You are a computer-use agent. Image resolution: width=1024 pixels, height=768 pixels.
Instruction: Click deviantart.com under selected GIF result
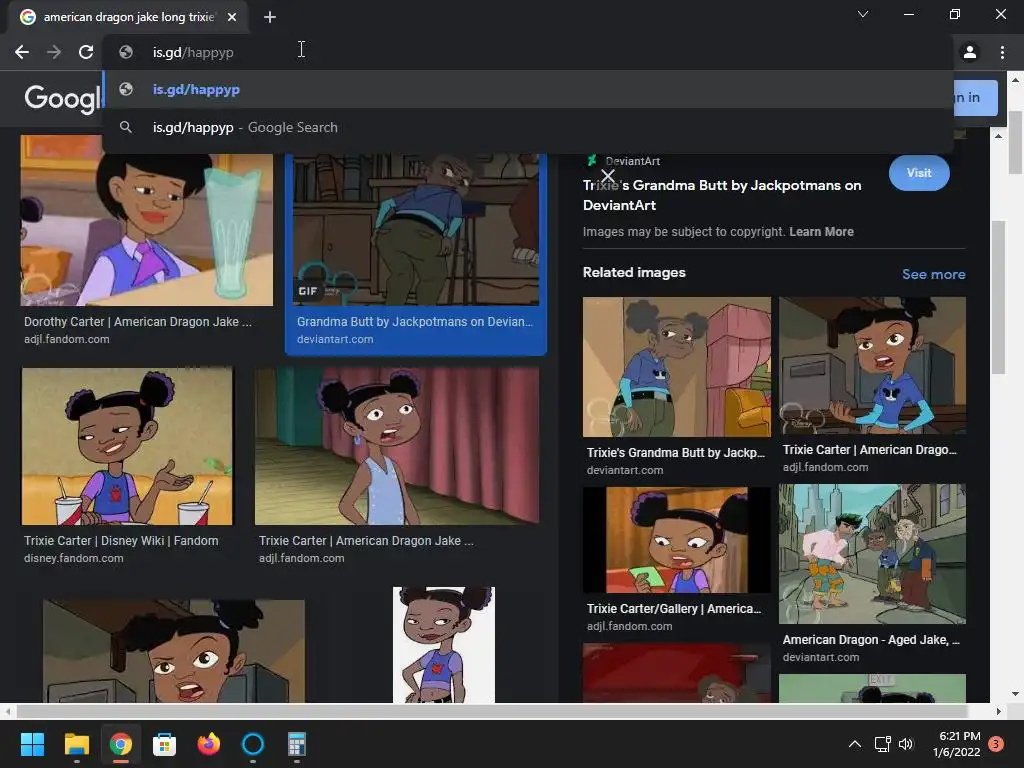[335, 340]
